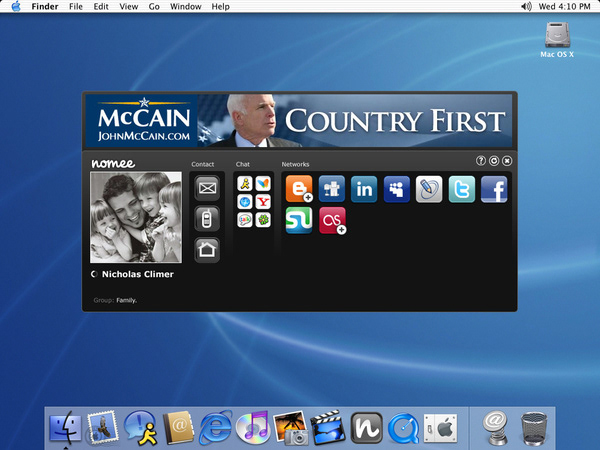This screenshot has width=600, height=450.
Task: Open the MySpace network icon
Action: pyautogui.click(x=396, y=189)
